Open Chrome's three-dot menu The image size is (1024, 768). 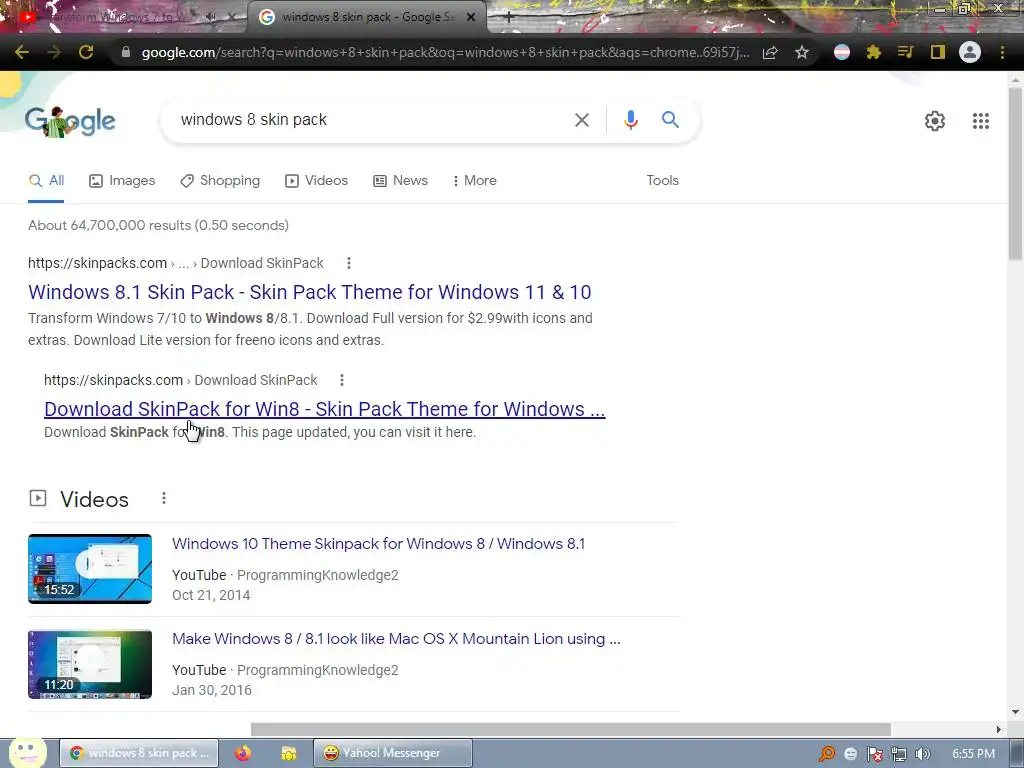1002,52
